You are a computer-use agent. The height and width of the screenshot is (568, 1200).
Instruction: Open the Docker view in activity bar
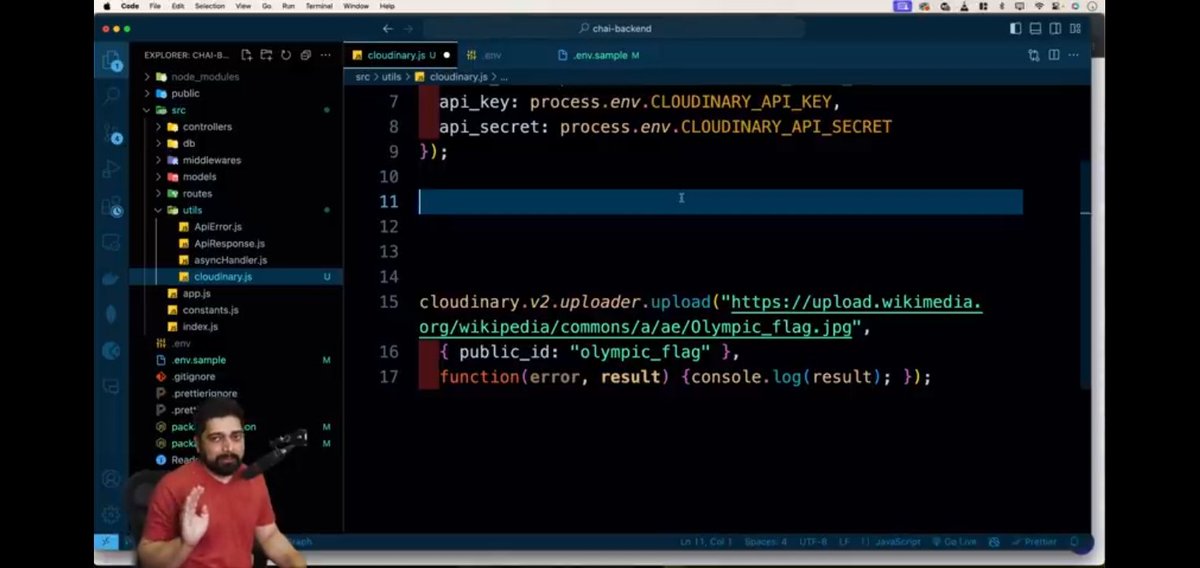pyautogui.click(x=111, y=279)
